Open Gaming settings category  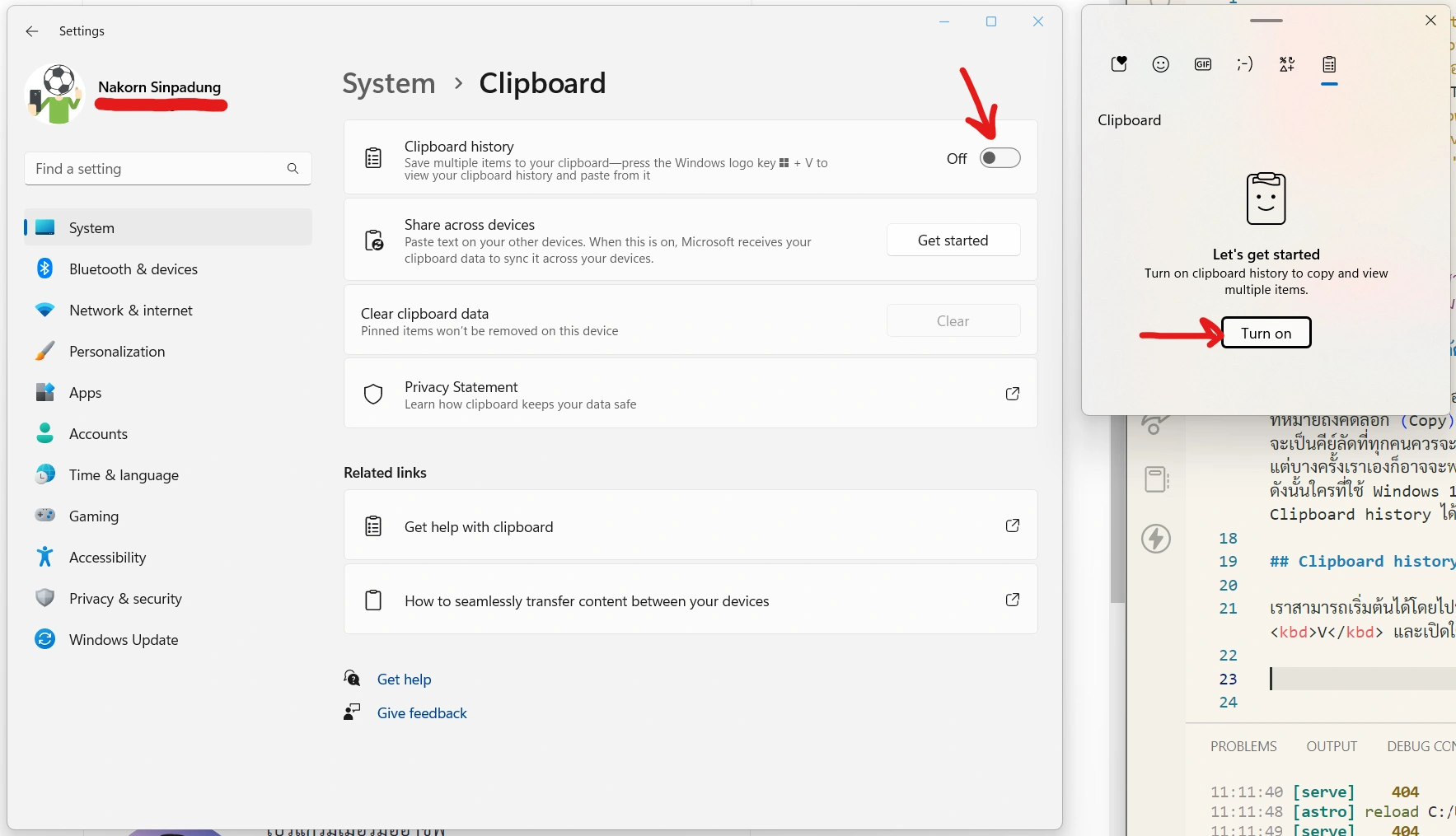(168, 516)
